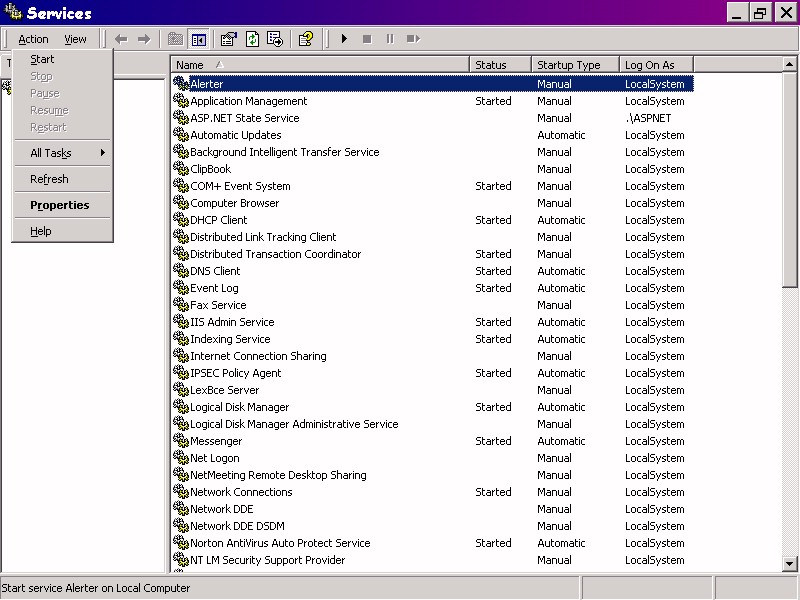Click the Export List toolbar icon
The height and width of the screenshot is (600, 800).
(275, 39)
